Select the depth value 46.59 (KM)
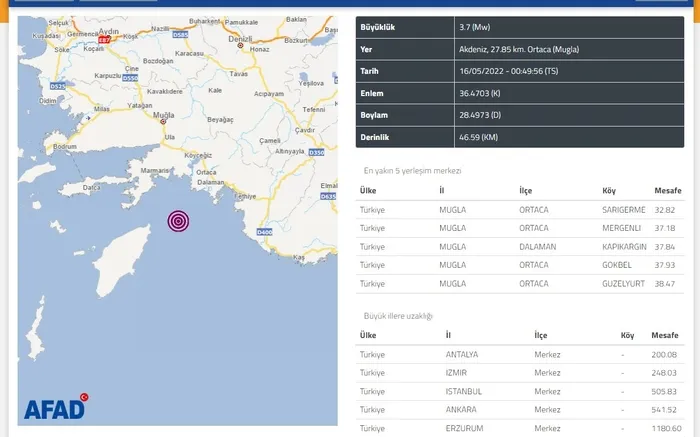The height and width of the screenshot is (437, 700). tap(478, 137)
